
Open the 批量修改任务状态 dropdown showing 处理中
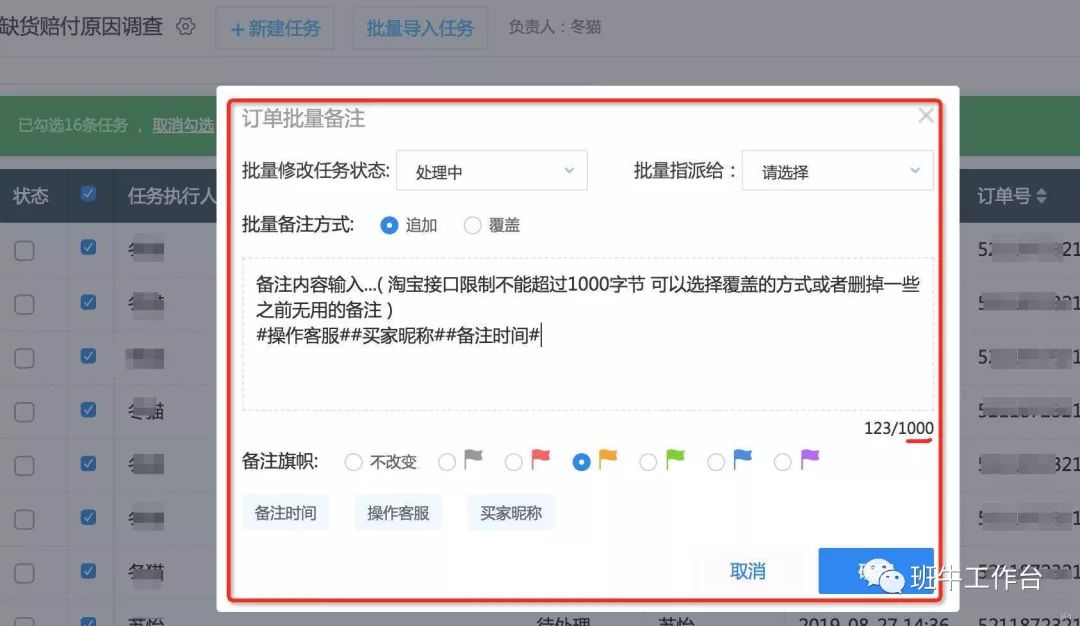491,171
